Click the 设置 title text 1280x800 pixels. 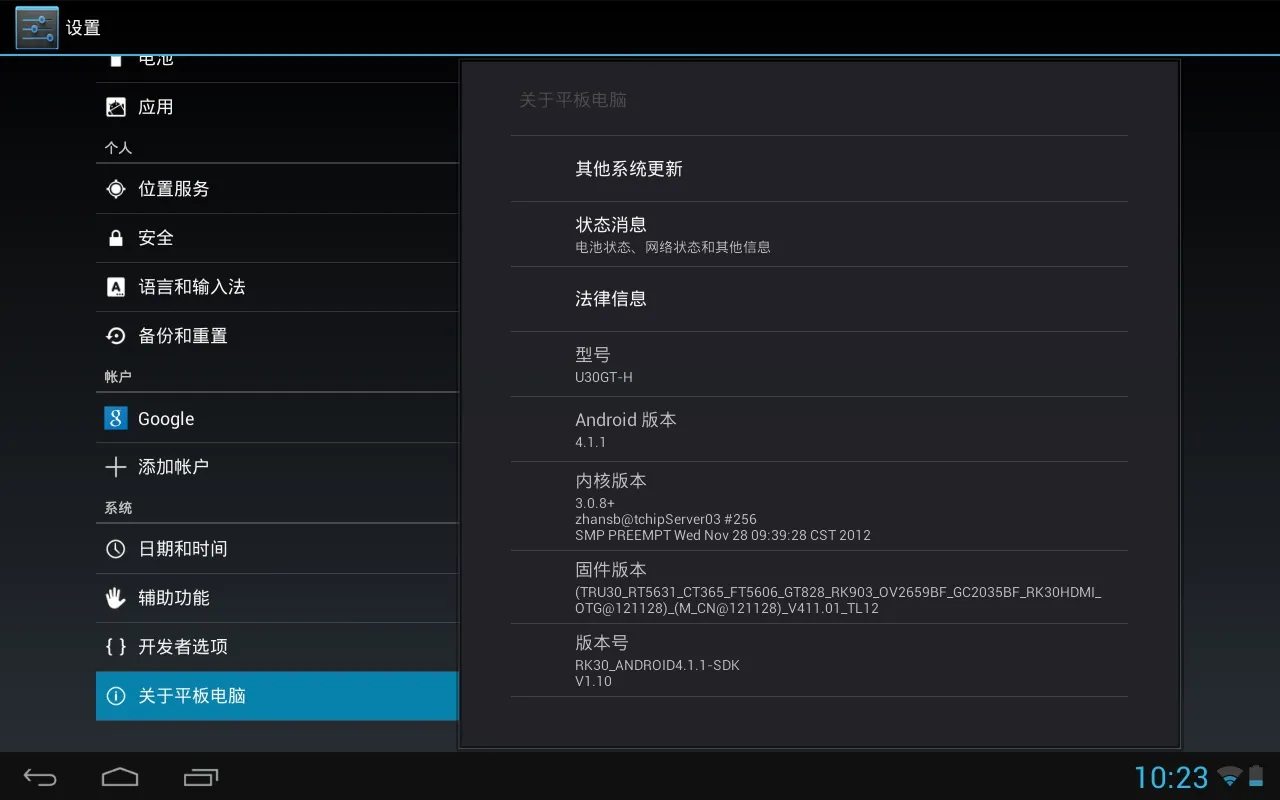click(83, 28)
